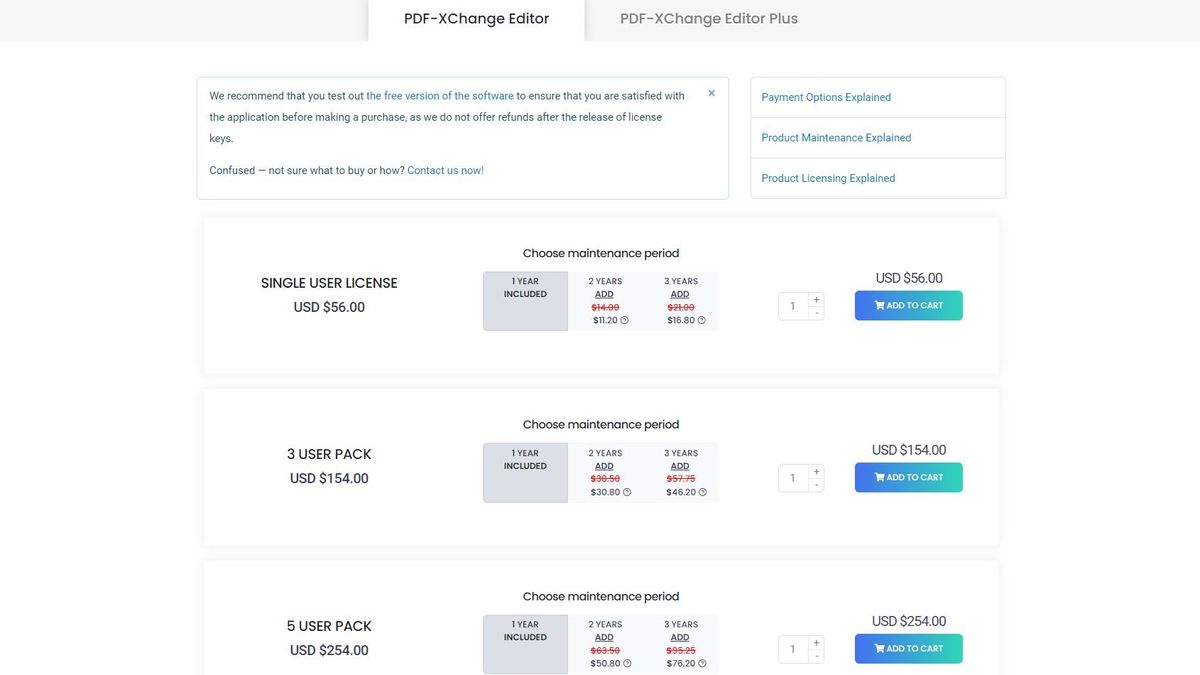Click the cart icon on 5 User Pack Add to Cart

tap(878, 648)
